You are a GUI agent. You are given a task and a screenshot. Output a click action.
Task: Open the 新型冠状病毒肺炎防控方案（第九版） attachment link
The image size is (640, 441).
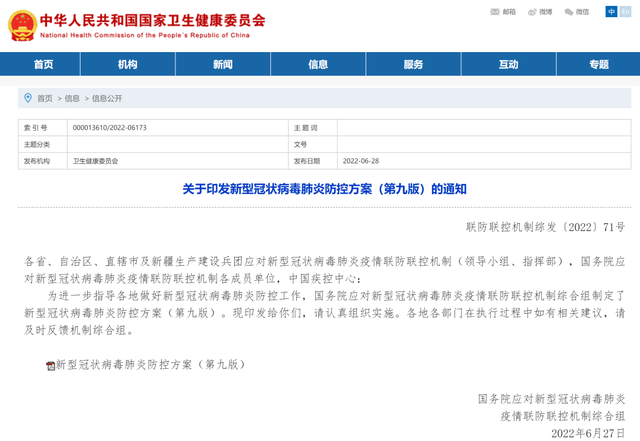150,366
